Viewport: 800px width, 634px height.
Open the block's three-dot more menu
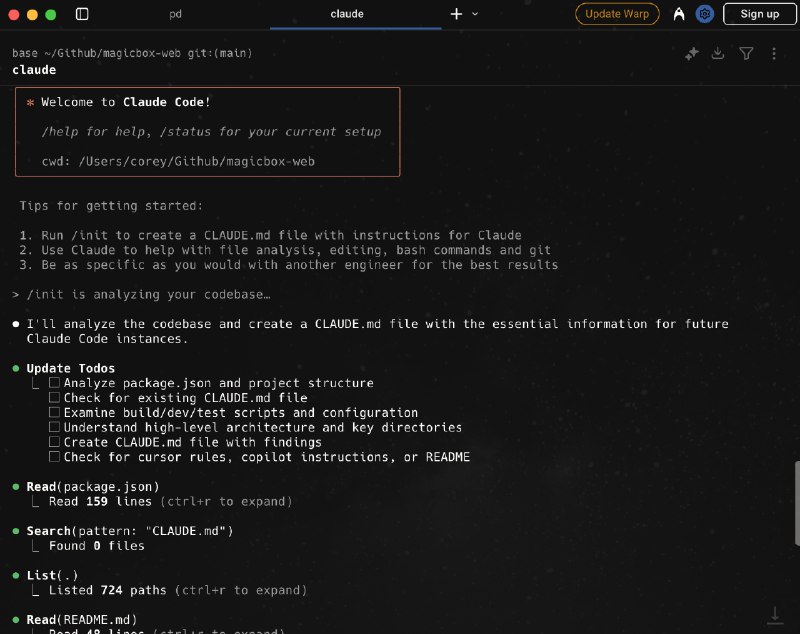pos(774,54)
